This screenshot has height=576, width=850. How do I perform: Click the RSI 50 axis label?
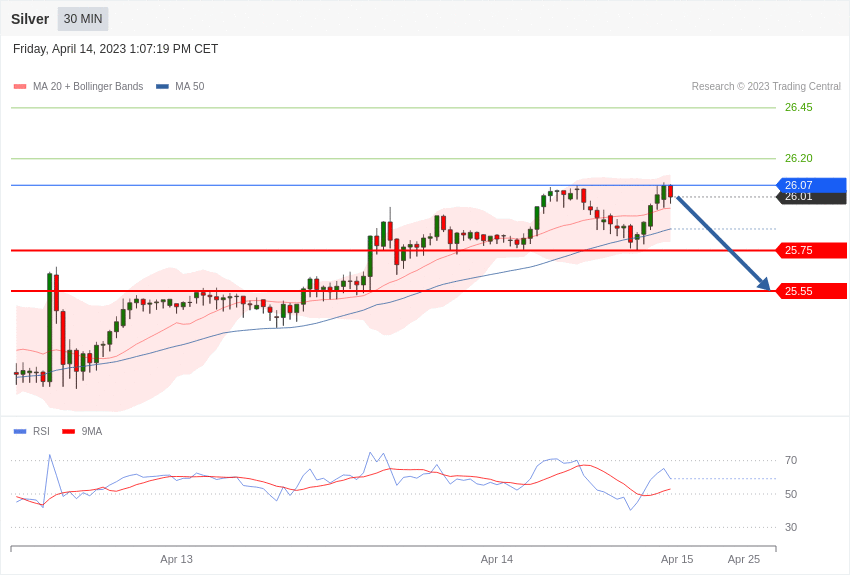coord(791,494)
